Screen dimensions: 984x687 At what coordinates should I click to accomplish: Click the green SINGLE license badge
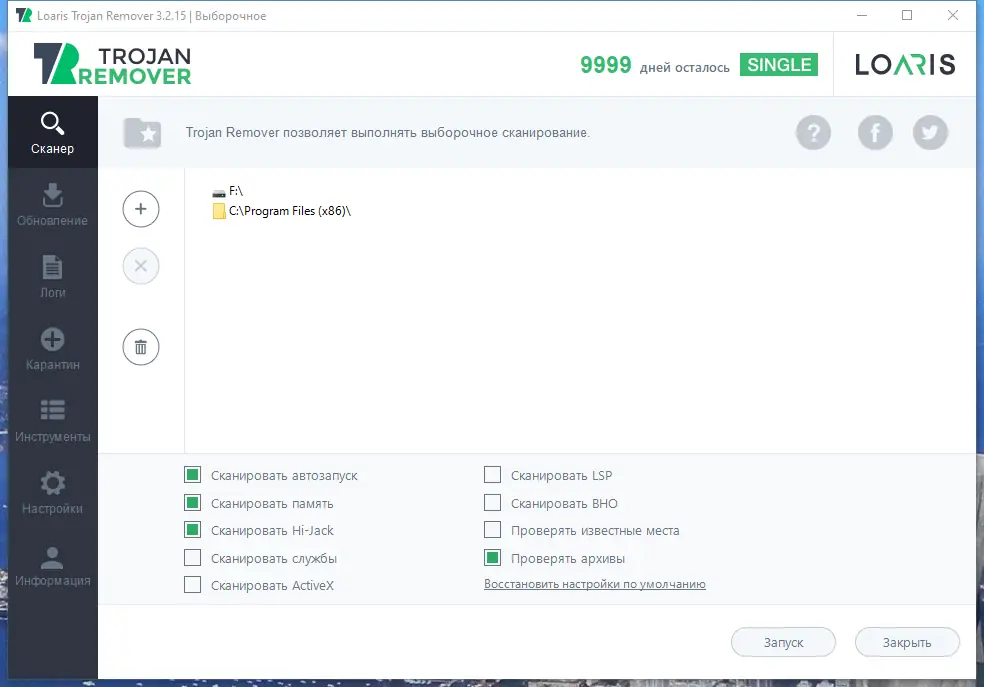coord(779,65)
